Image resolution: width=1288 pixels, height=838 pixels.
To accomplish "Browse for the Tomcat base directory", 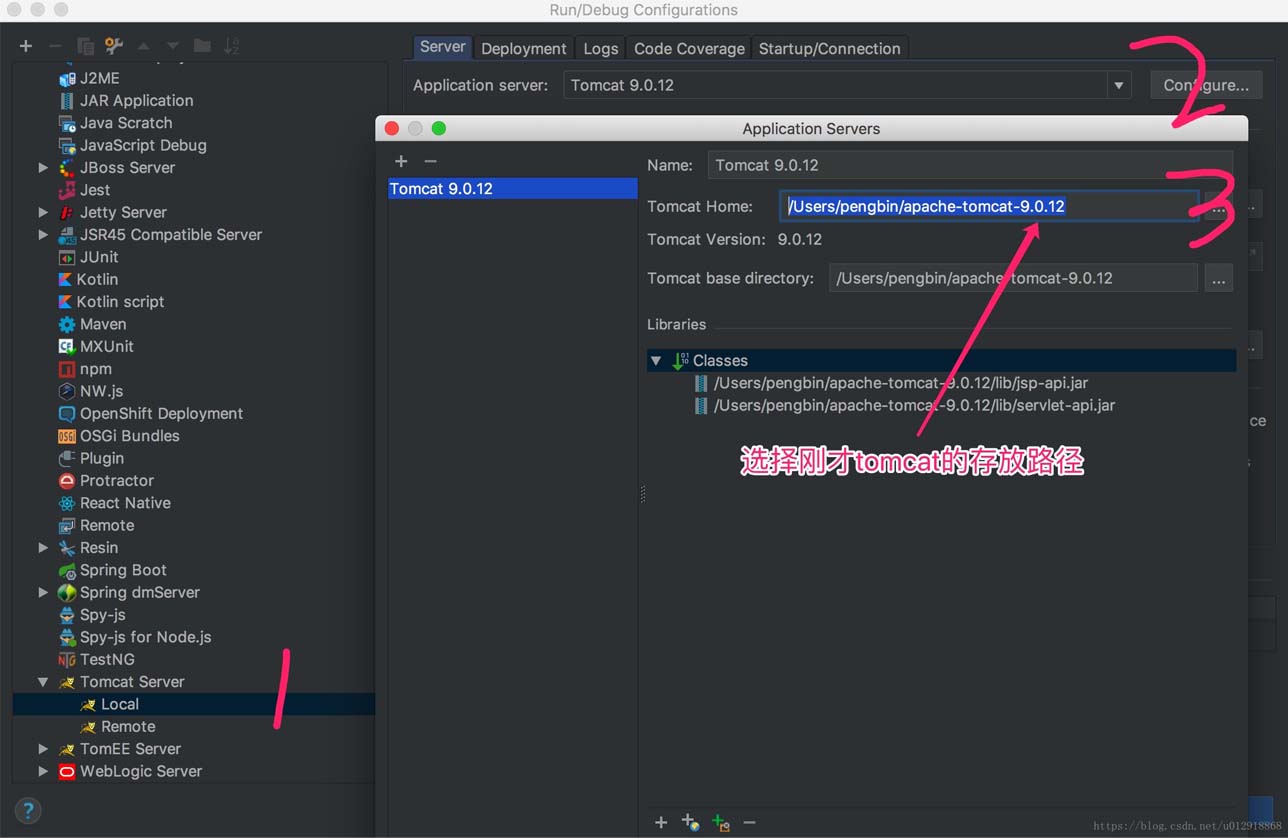I will click(1218, 279).
